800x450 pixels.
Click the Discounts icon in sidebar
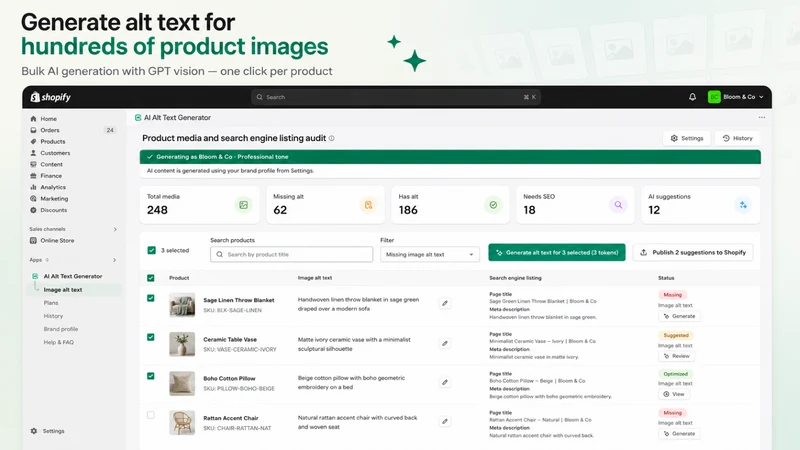pyautogui.click(x=33, y=210)
